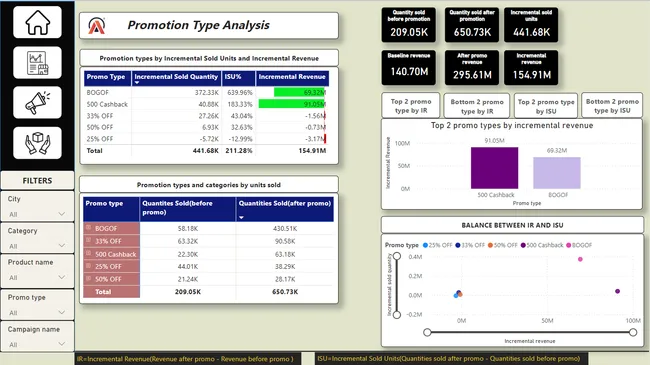The image size is (650, 365).
Task: Show Top 2 promo type by IR
Action: point(411,106)
